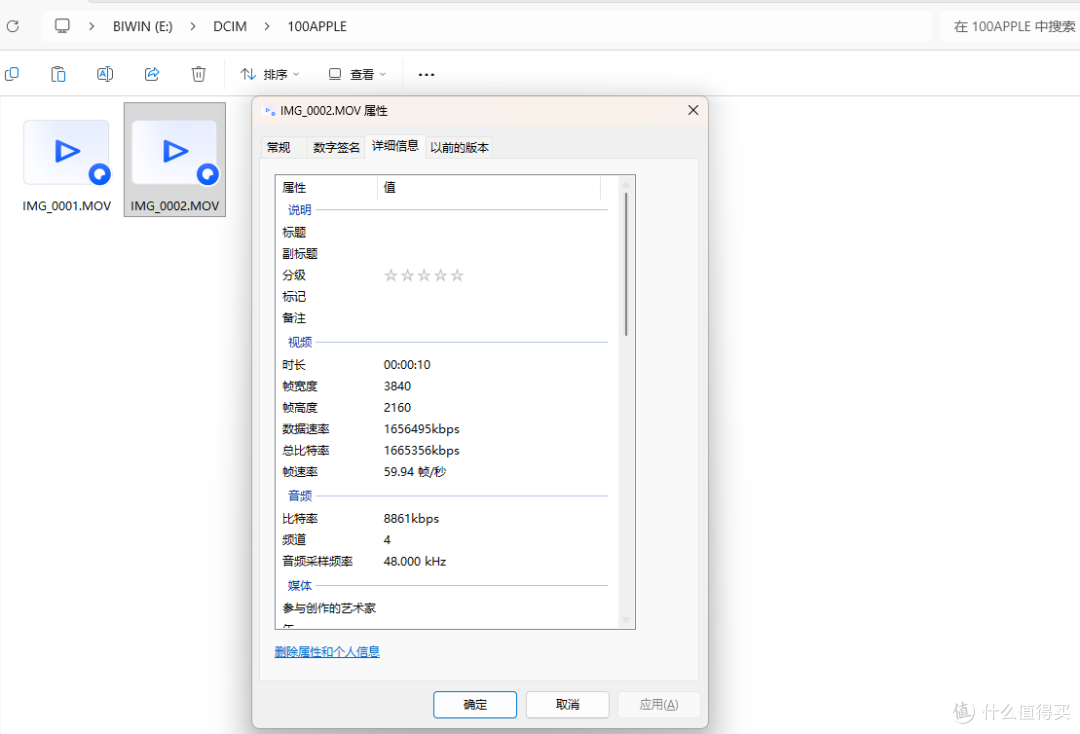This screenshot has height=734, width=1080.
Task: Click the properties list scrollbar thumb
Action: point(626,264)
